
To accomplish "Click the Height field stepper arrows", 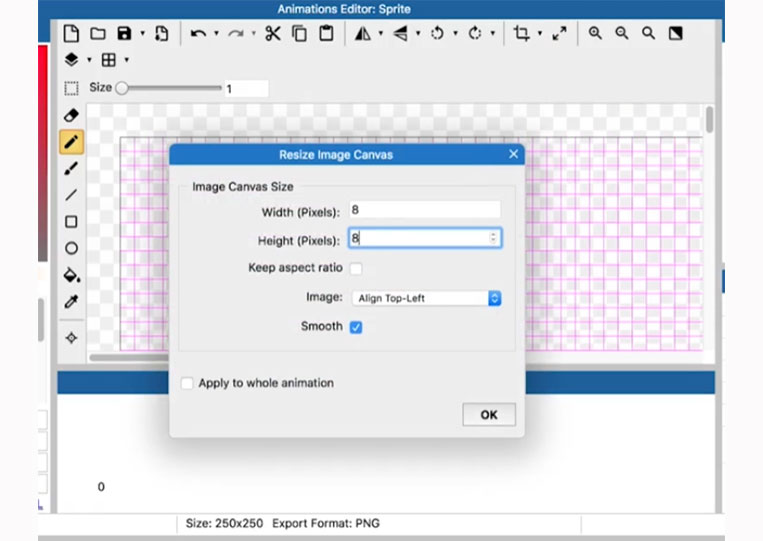I will pyautogui.click(x=493, y=238).
